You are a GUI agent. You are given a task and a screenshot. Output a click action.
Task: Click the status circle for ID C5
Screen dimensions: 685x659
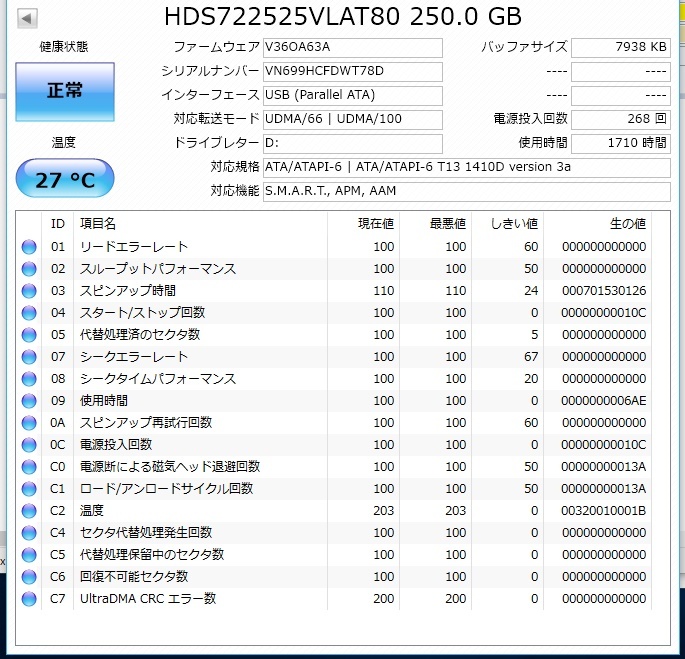tap(29, 555)
